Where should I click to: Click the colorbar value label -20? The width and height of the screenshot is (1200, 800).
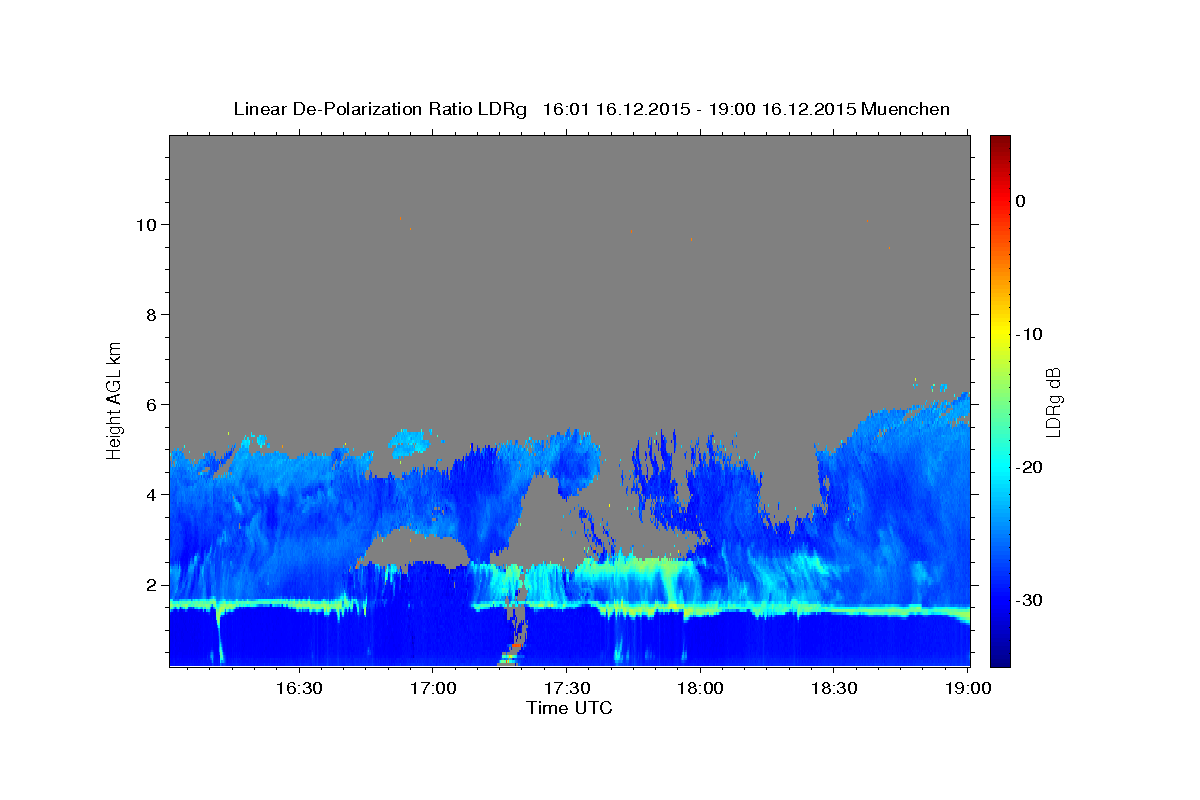pyautogui.click(x=1029, y=467)
